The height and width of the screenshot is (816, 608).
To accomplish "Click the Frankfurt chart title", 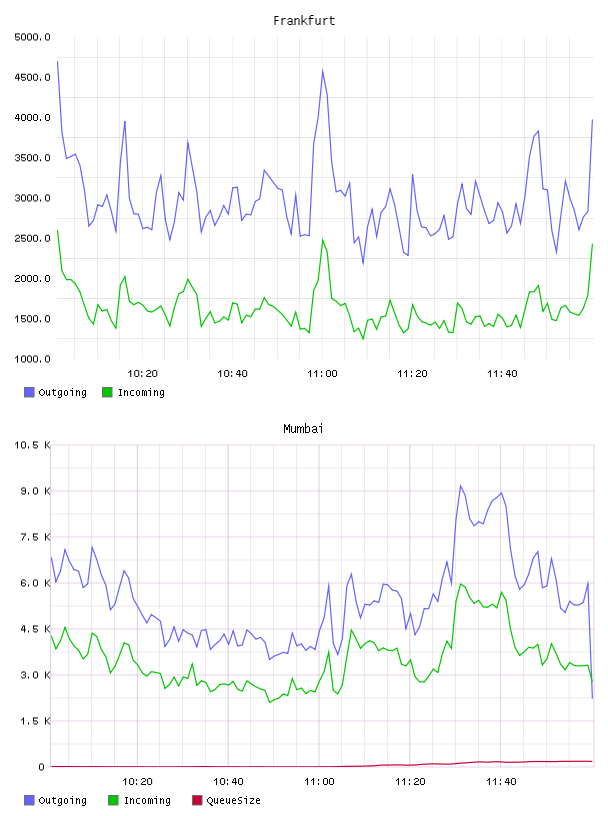I will click(304, 21).
